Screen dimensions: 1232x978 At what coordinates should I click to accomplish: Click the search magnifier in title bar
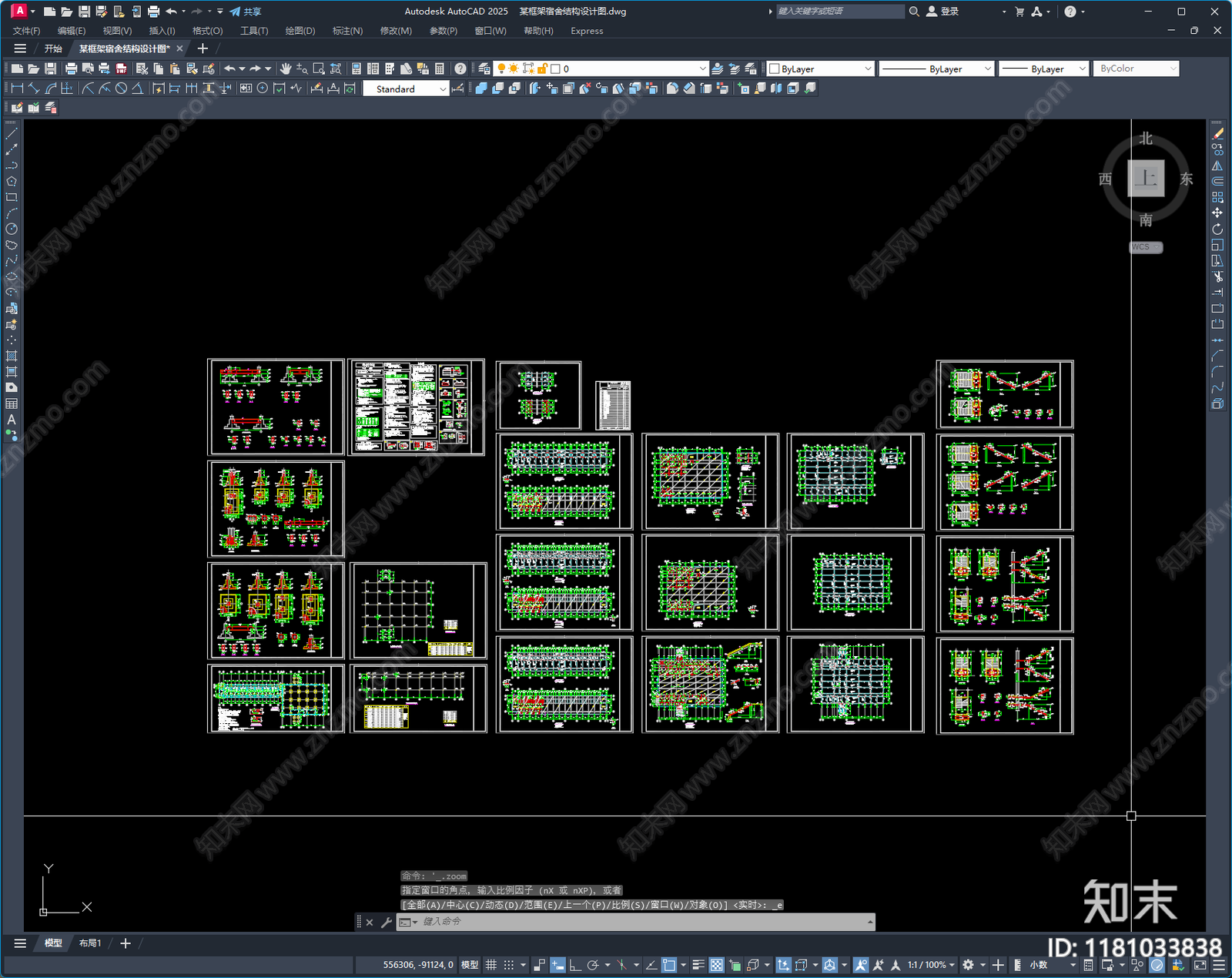tap(914, 12)
